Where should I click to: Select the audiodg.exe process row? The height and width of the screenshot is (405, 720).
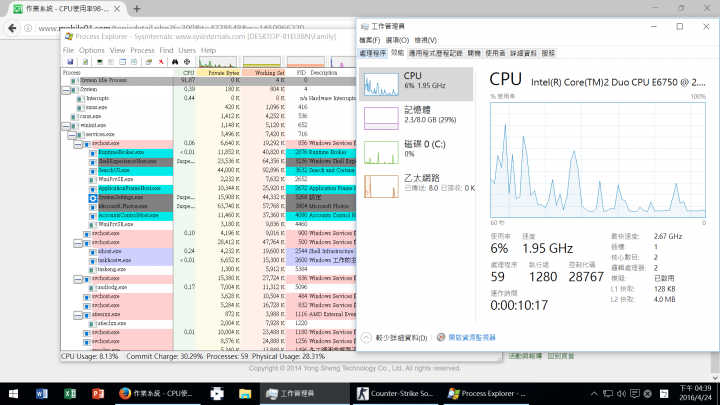[x=208, y=287]
